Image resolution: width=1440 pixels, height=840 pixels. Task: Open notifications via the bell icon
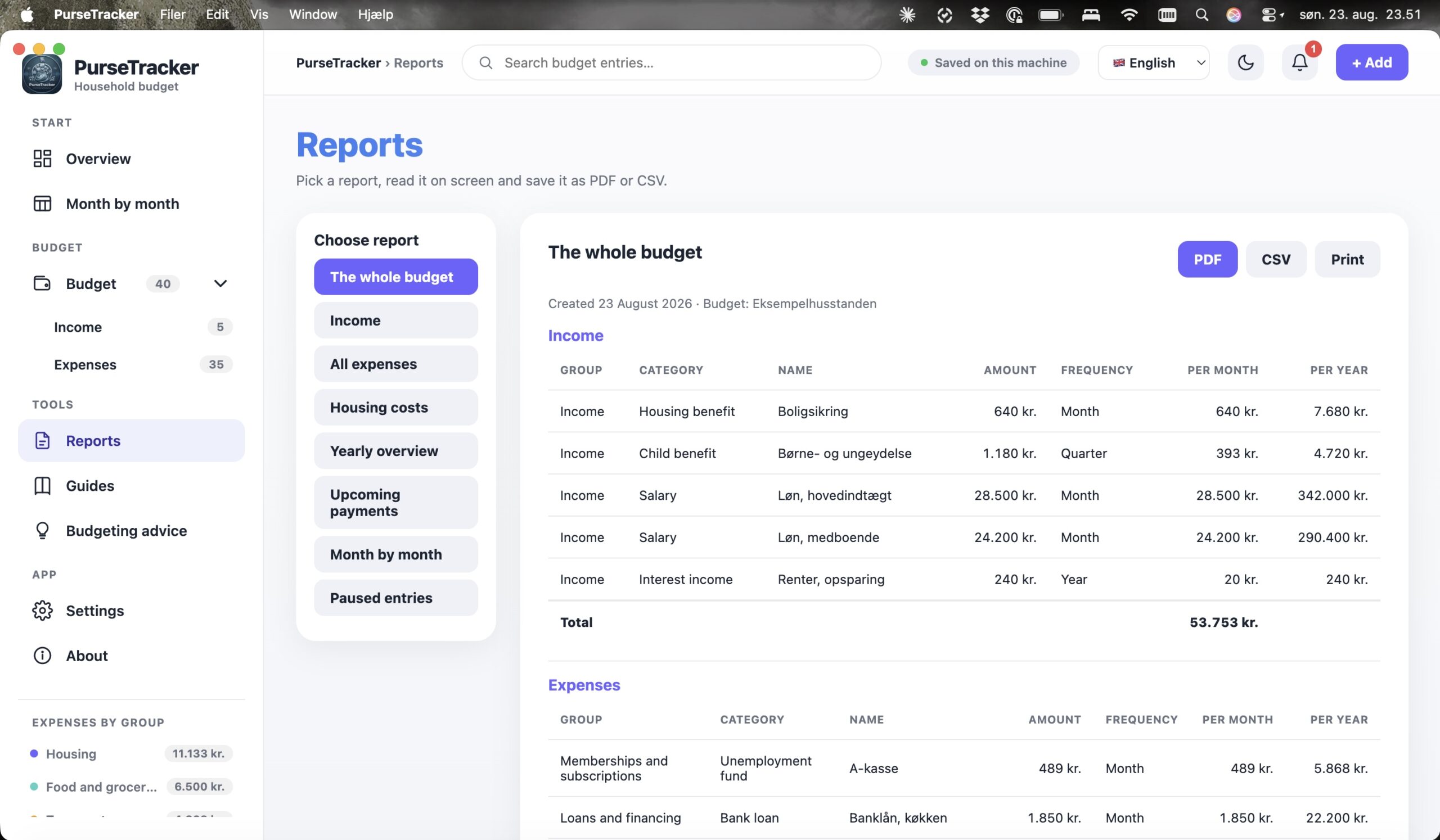(1300, 62)
